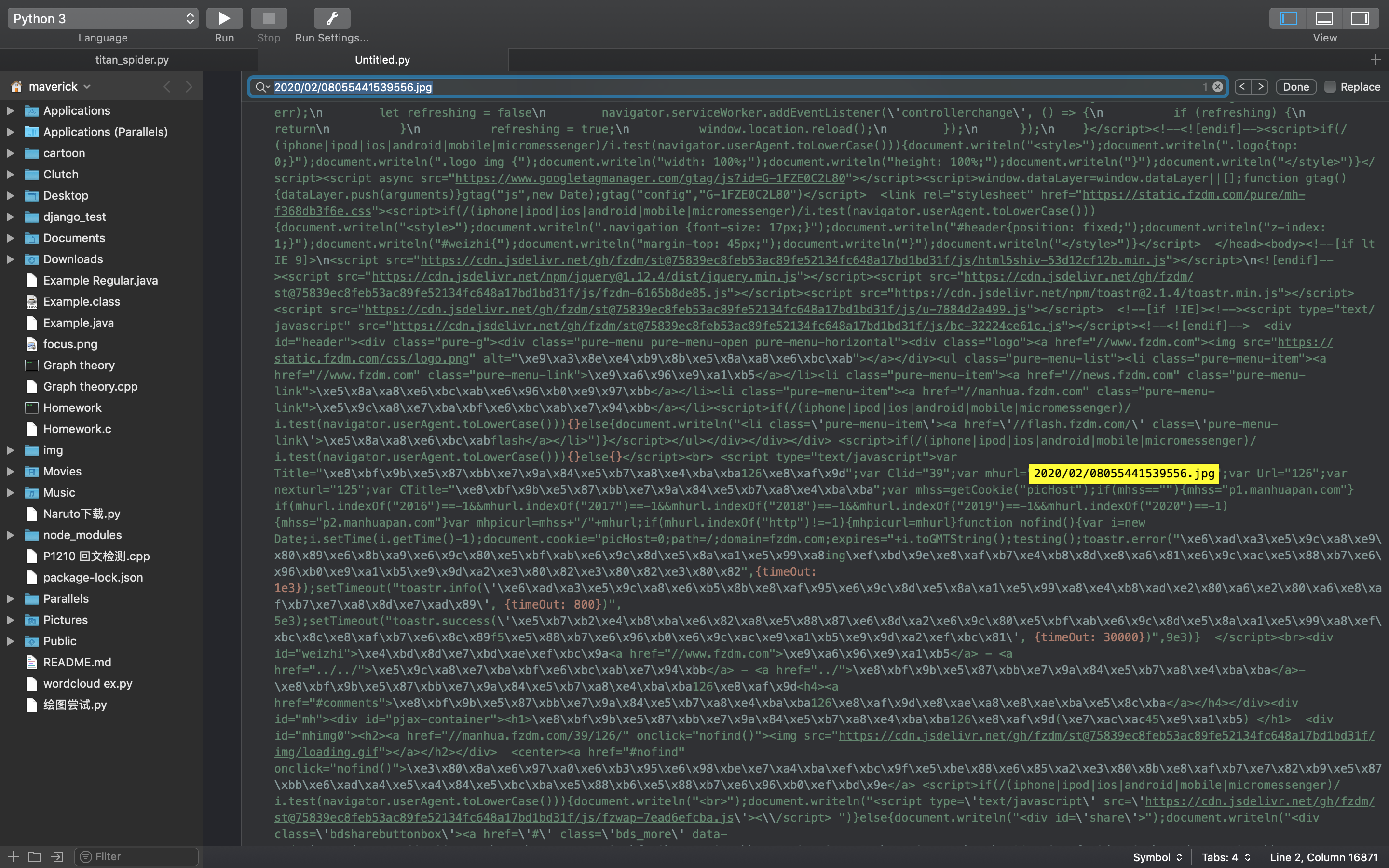Select the Graph theory executable
1389x868 pixels.
[79, 366]
